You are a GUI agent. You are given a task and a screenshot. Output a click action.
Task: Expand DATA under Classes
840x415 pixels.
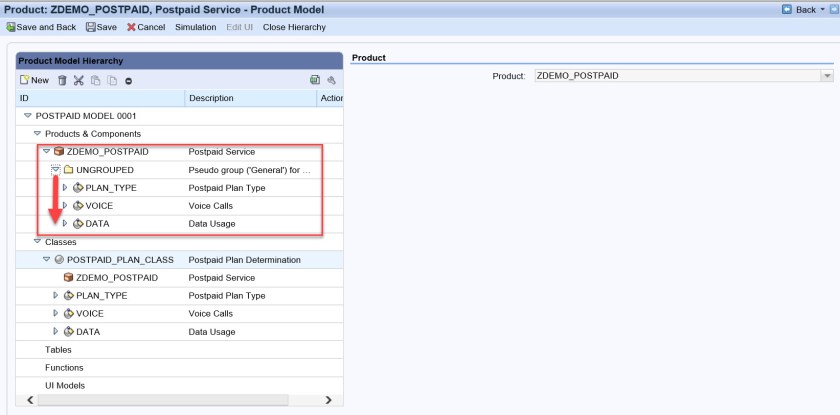[56, 331]
